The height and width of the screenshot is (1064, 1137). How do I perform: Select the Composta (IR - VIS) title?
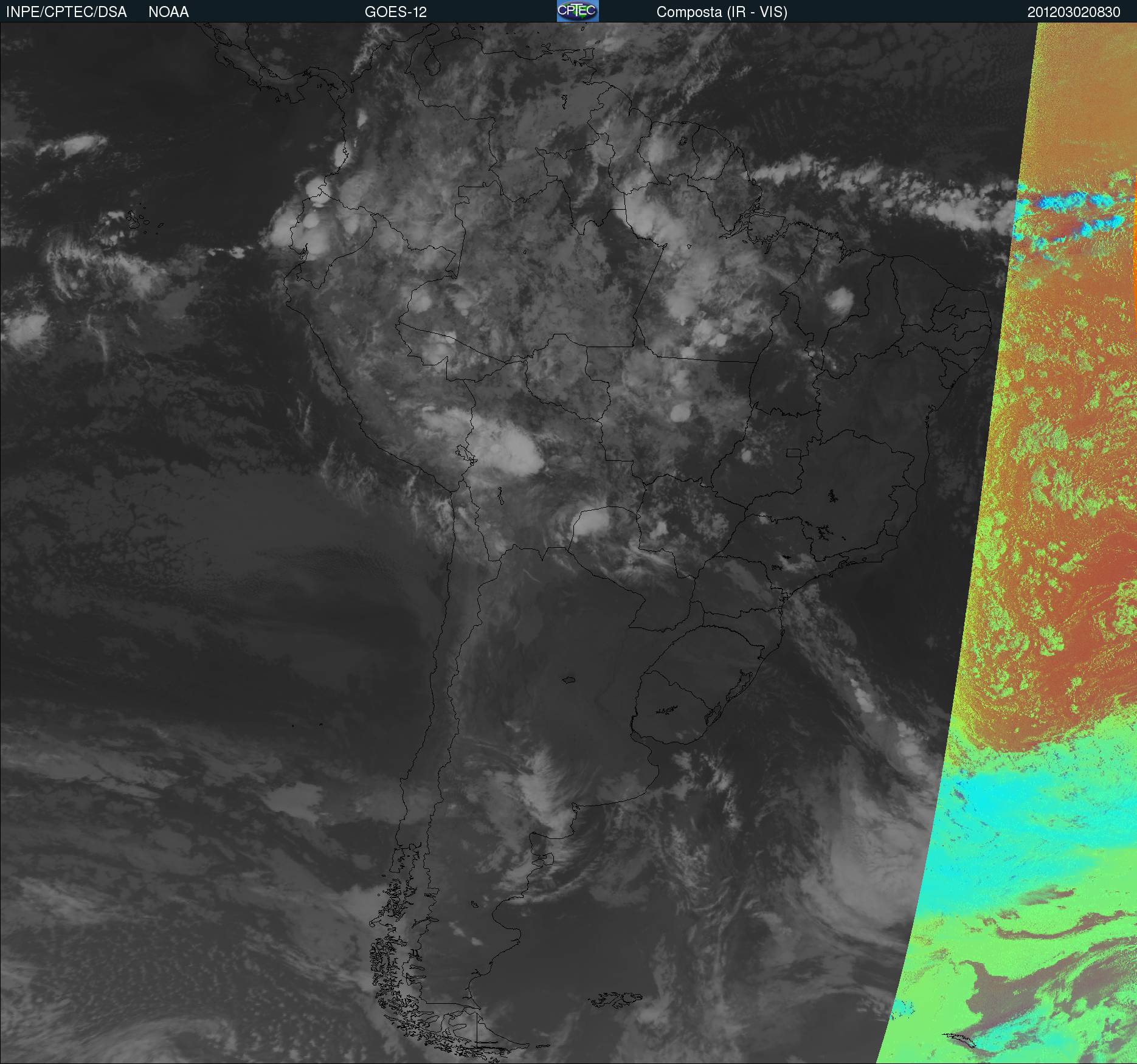click(x=722, y=12)
